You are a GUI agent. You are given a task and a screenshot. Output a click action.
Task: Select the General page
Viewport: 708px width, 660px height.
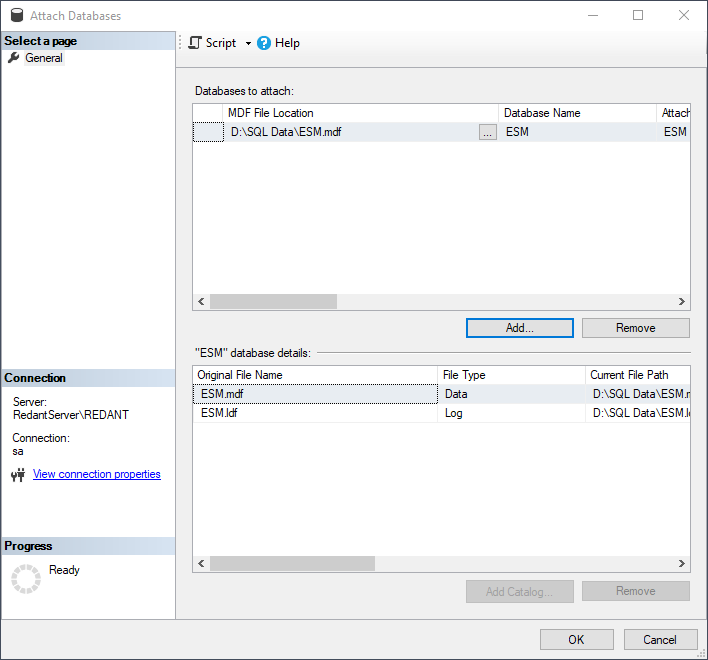43,58
